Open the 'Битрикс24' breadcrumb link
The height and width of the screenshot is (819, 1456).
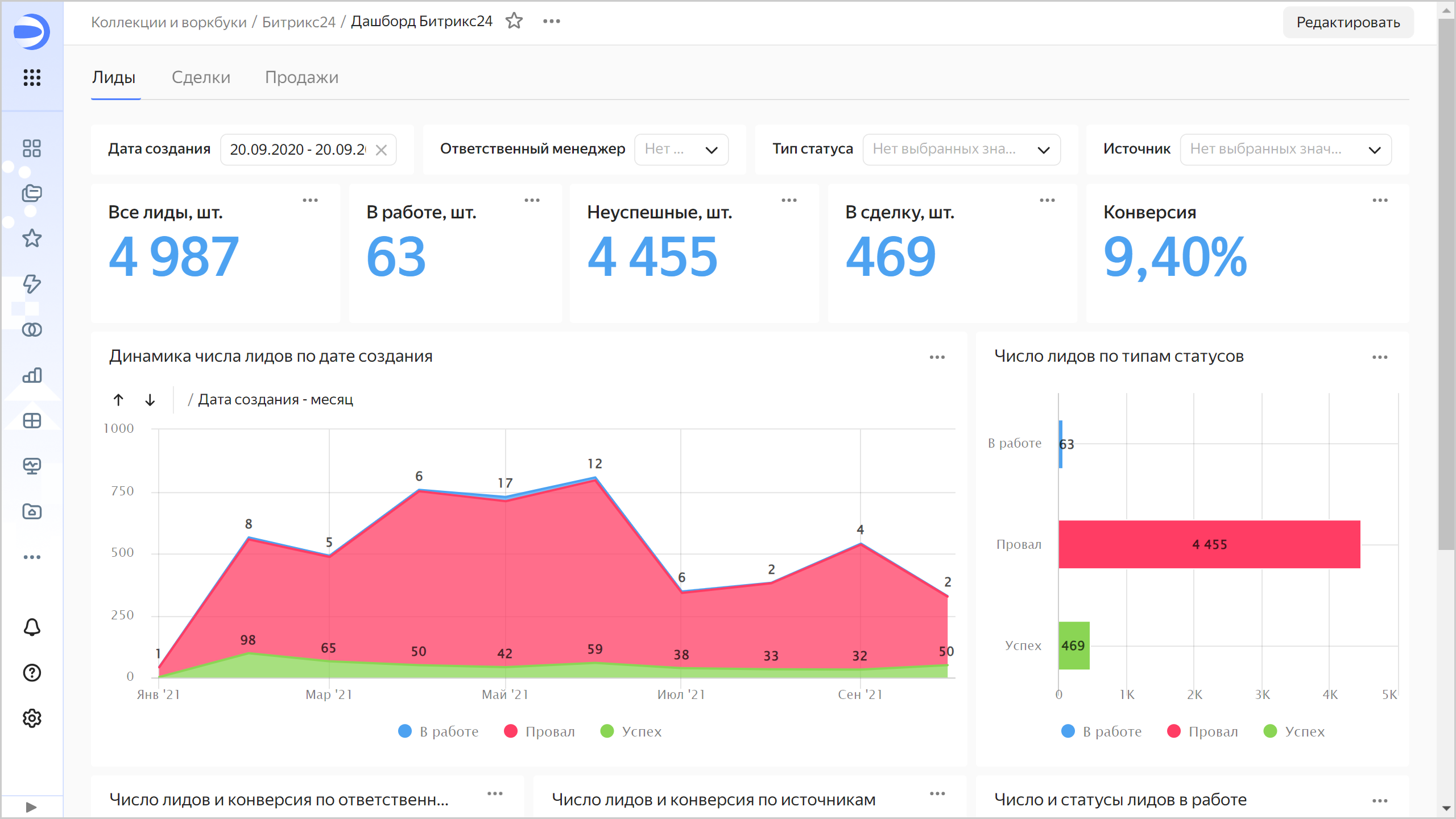[298, 21]
